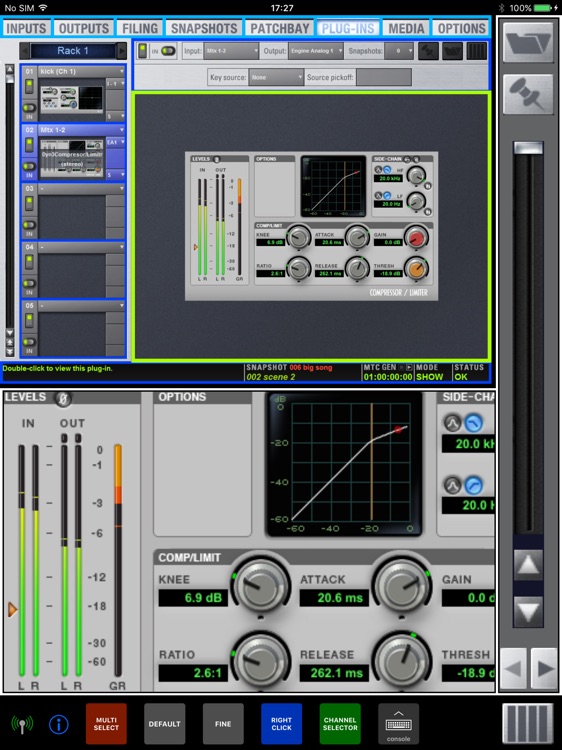The image size is (562, 750).
Task: Open the folder icon in the right sidebar
Action: [528, 42]
